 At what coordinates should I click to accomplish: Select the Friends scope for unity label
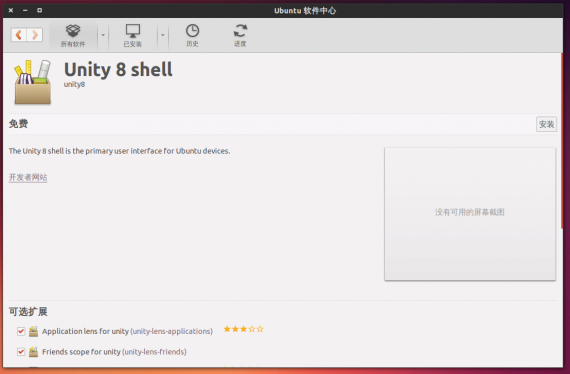point(114,352)
